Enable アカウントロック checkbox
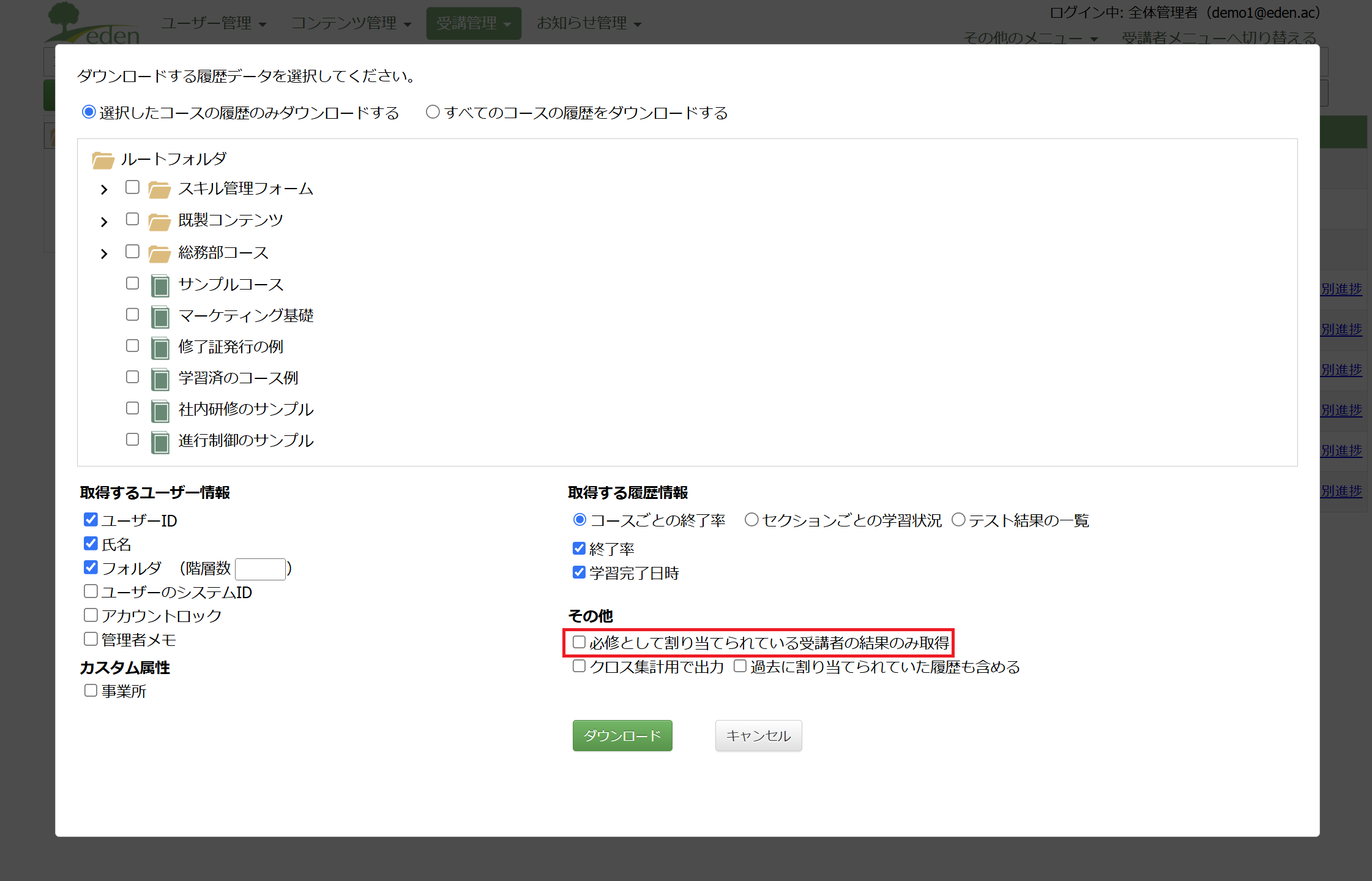Viewport: 1372px width, 881px height. 91,615
